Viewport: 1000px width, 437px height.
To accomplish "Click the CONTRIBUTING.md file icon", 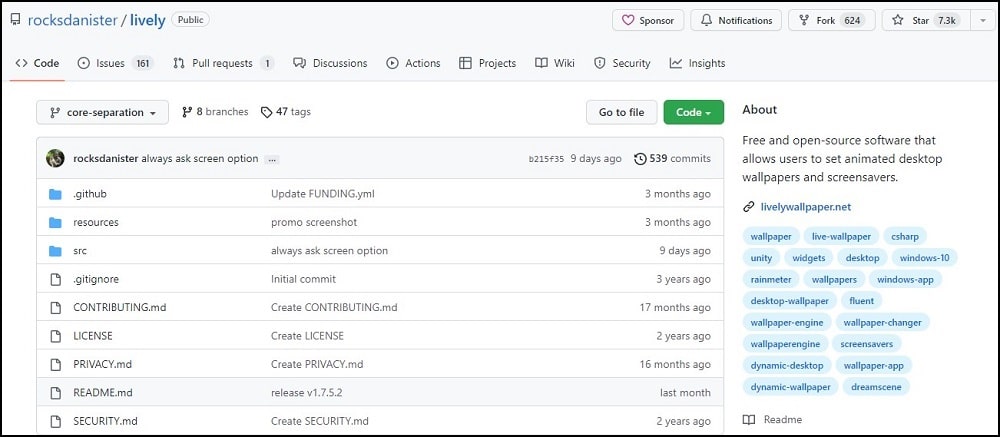I will (55, 307).
